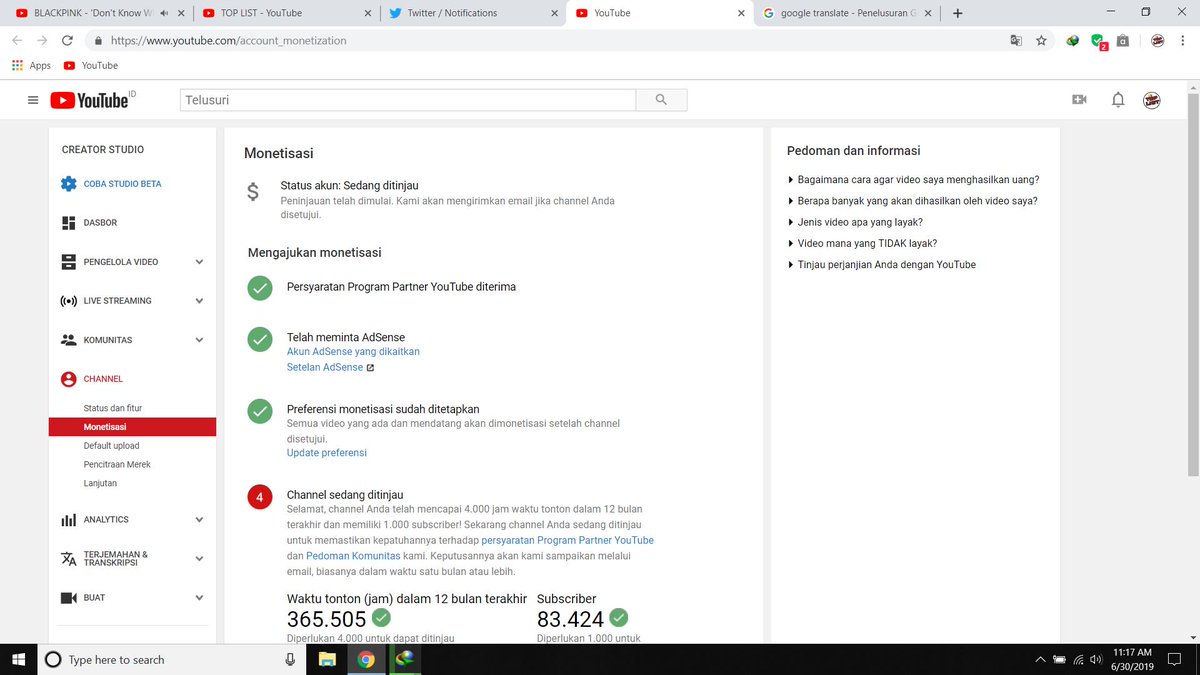The height and width of the screenshot is (675, 1200).
Task: Click the Komunitas people icon
Action: tap(68, 340)
